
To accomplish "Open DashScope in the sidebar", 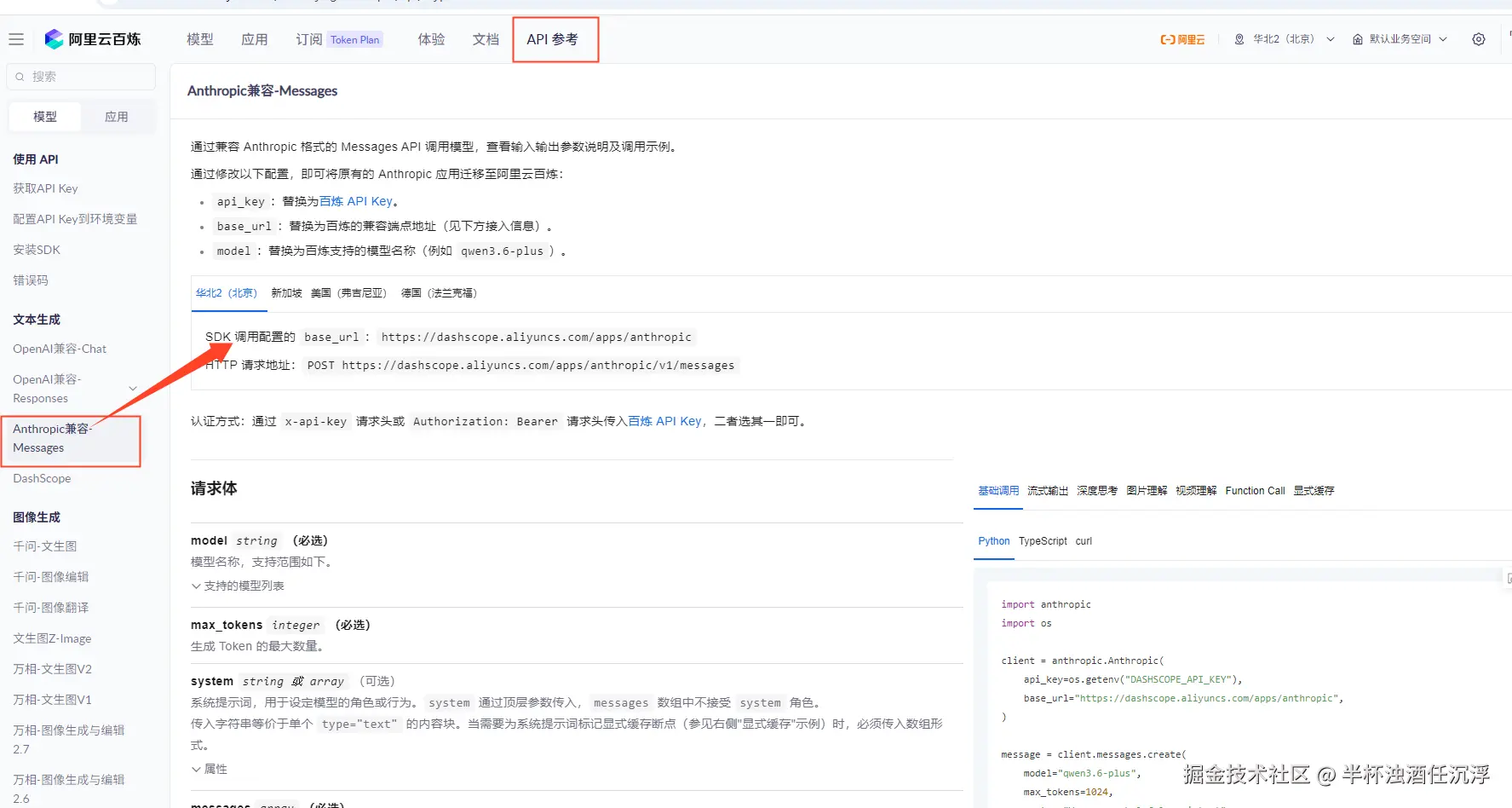I will pyautogui.click(x=42, y=478).
